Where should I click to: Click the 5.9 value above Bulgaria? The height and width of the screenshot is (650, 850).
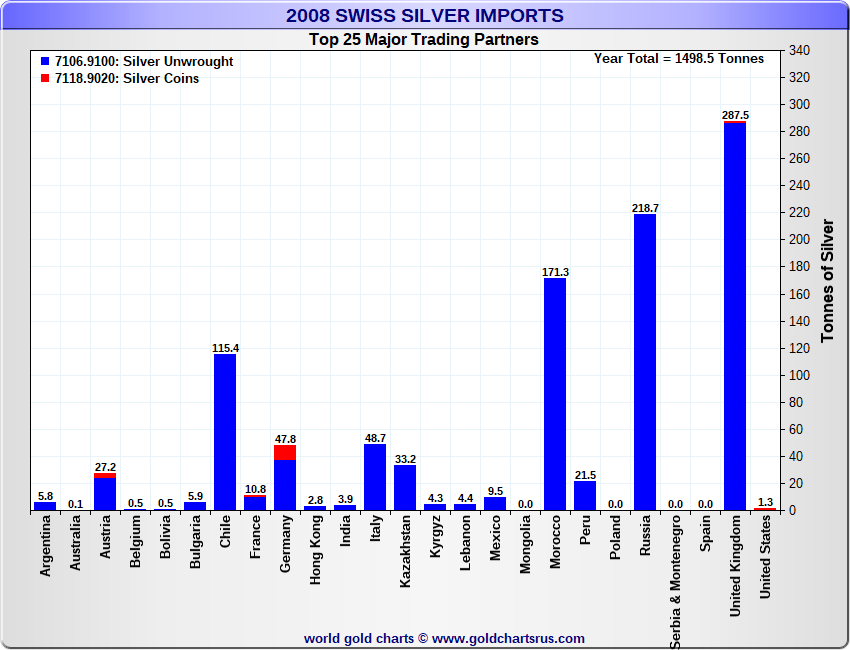[x=195, y=496]
